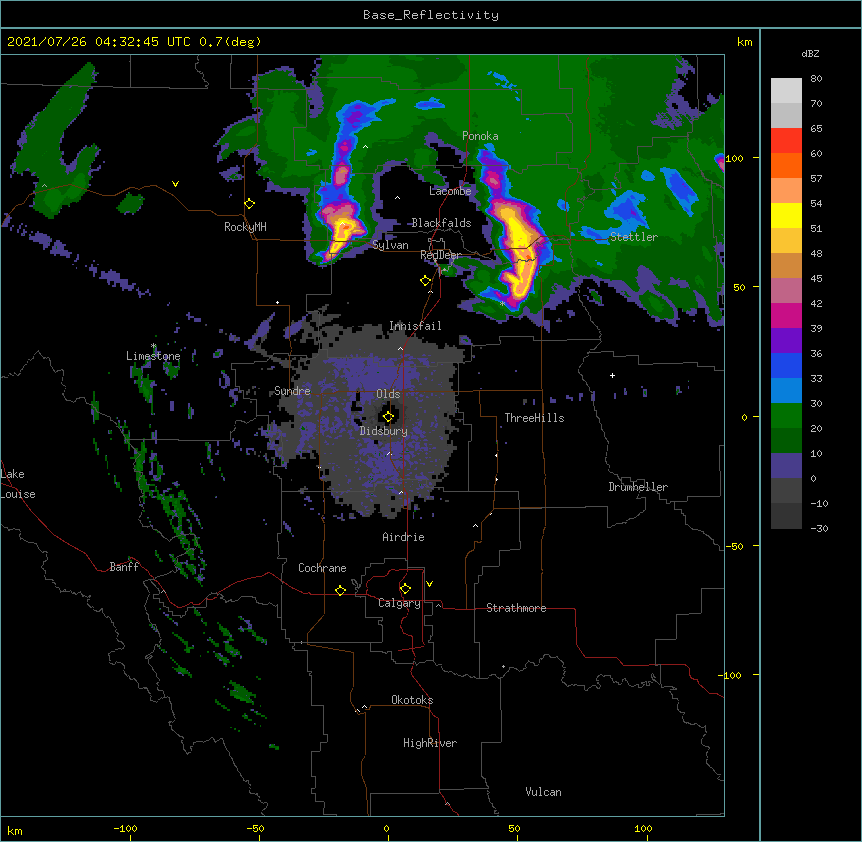
Task: Click the Stettler town label
Action: (634, 237)
